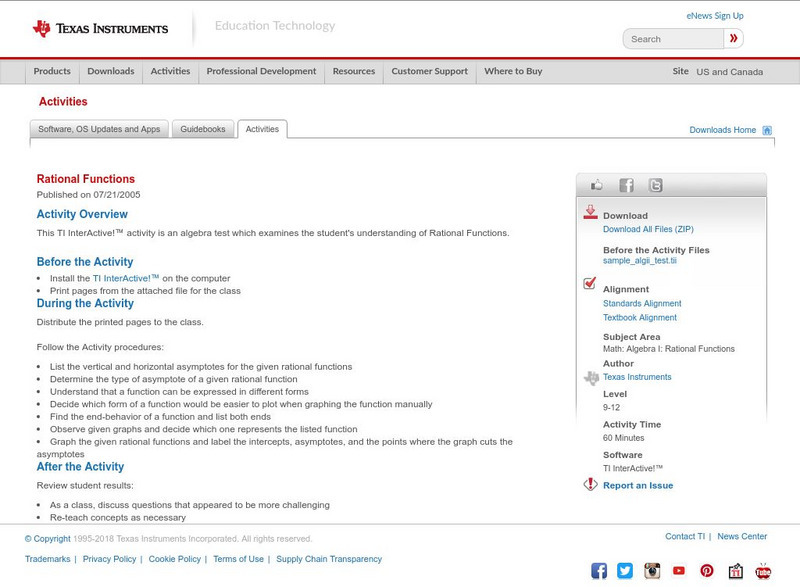Open the Activities nav menu item
Screen dimensions: 800x587
[x=170, y=71]
